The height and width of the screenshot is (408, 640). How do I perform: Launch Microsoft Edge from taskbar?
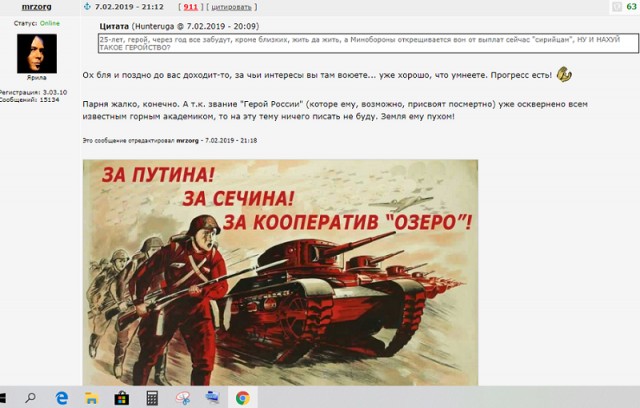61,398
